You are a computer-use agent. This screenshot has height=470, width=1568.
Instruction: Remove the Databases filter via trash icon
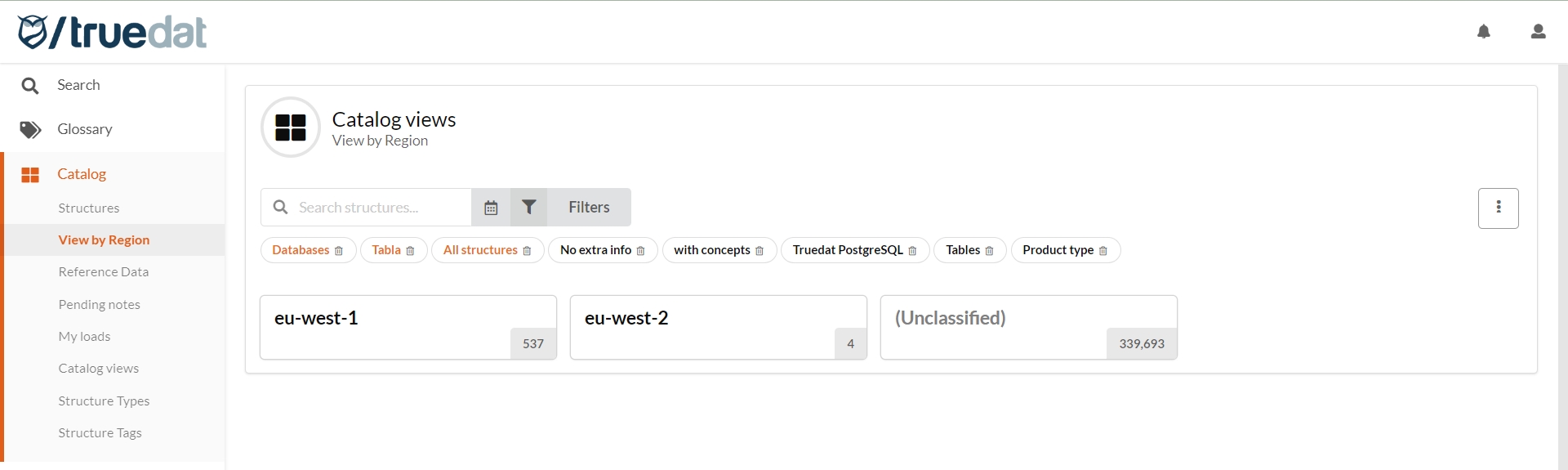339,251
